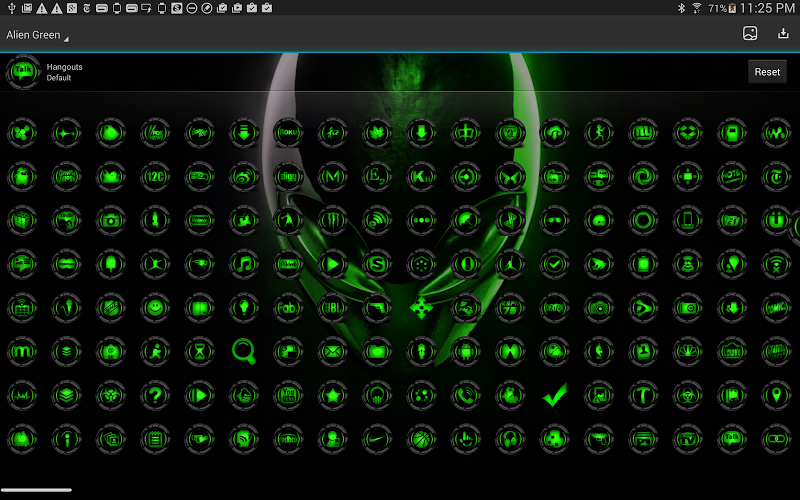Select the Jordan Jumpman icon
The image size is (800, 500).
[x=510, y=264]
